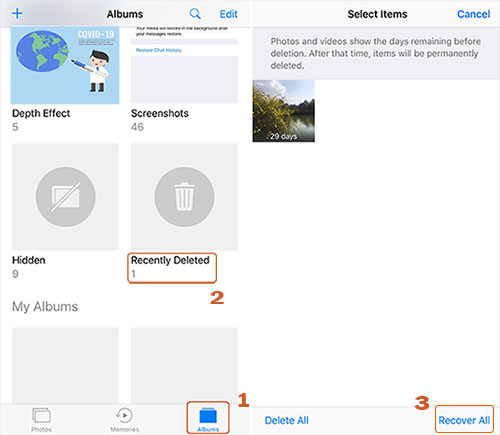Open first empty album under My Albums
The image size is (500, 435).
tap(66, 366)
